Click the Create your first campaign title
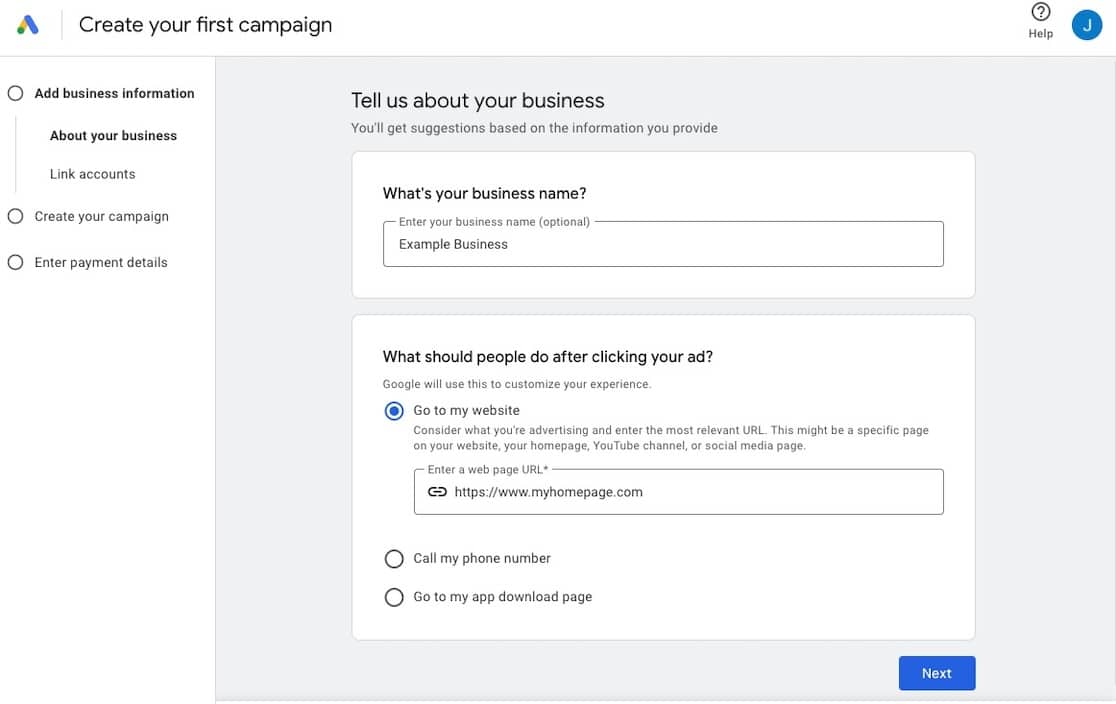Screen dimensions: 1116x704 [x=205, y=25]
